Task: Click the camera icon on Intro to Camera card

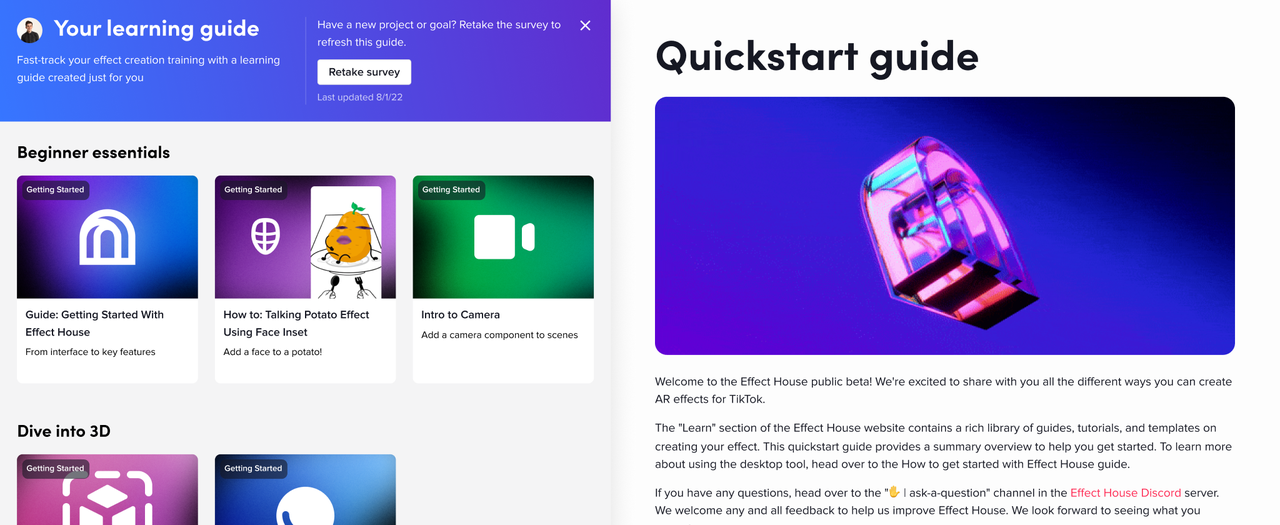Action: [x=504, y=237]
